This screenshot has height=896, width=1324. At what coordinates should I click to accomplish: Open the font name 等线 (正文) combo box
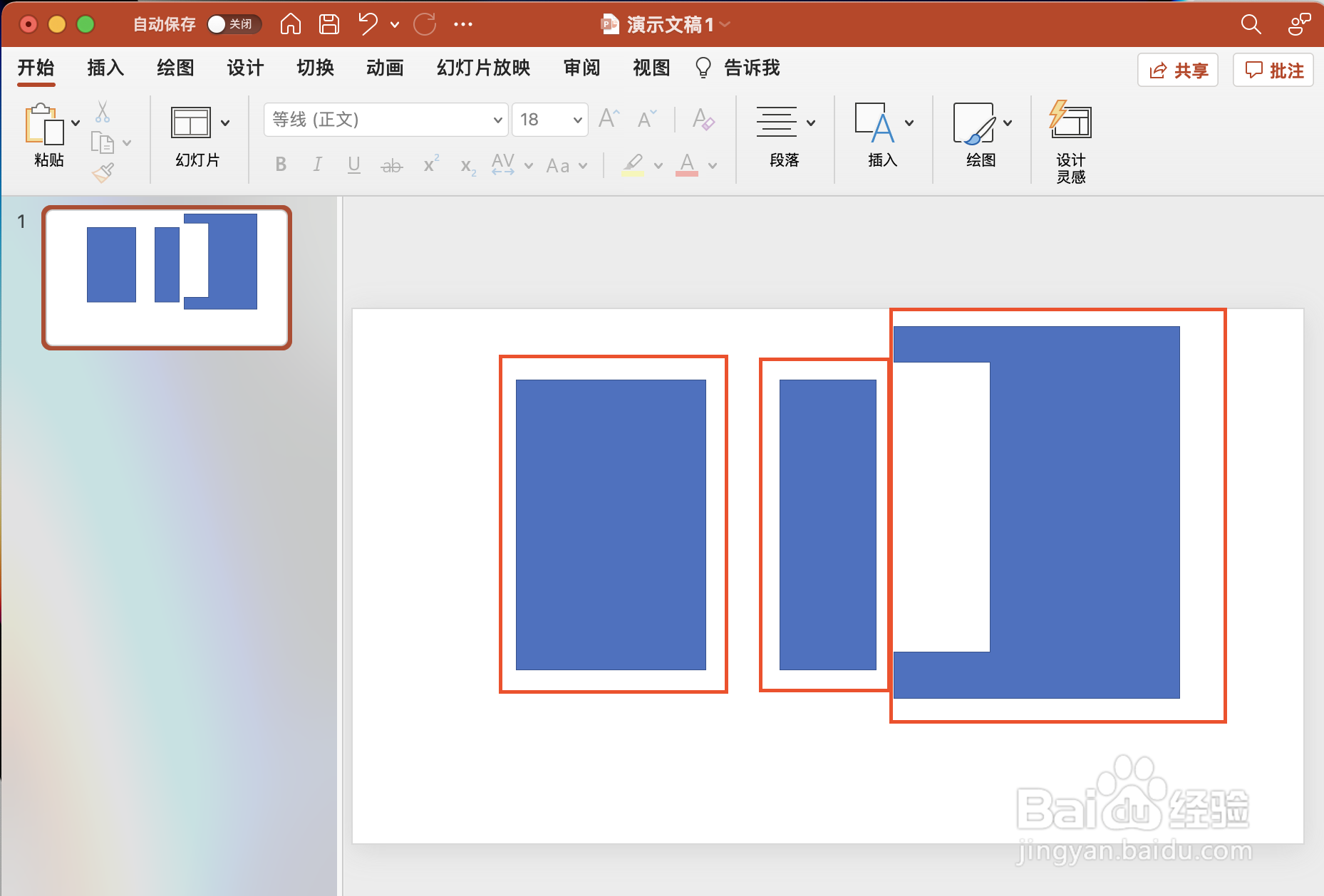click(386, 119)
